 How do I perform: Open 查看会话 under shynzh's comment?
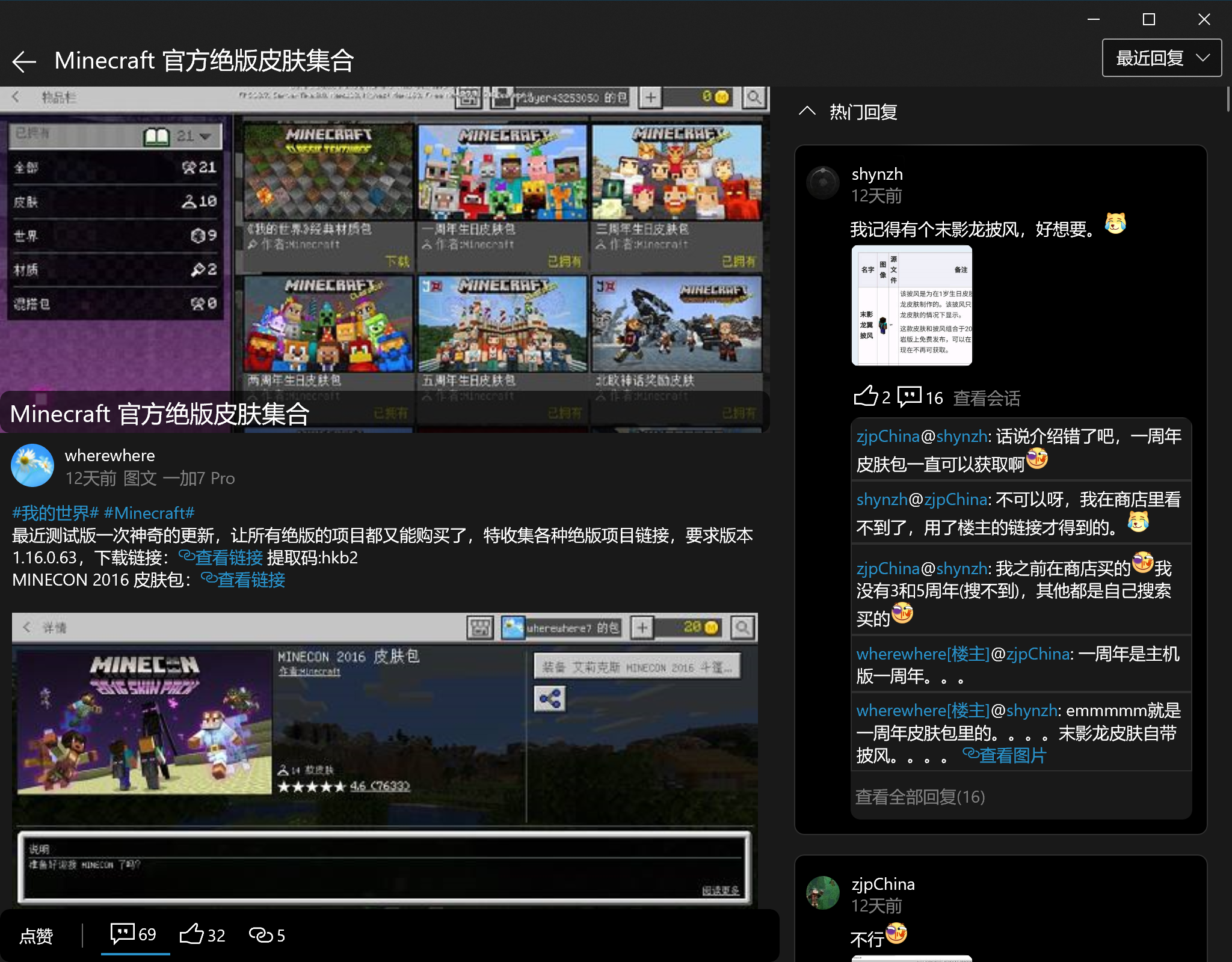coord(987,398)
